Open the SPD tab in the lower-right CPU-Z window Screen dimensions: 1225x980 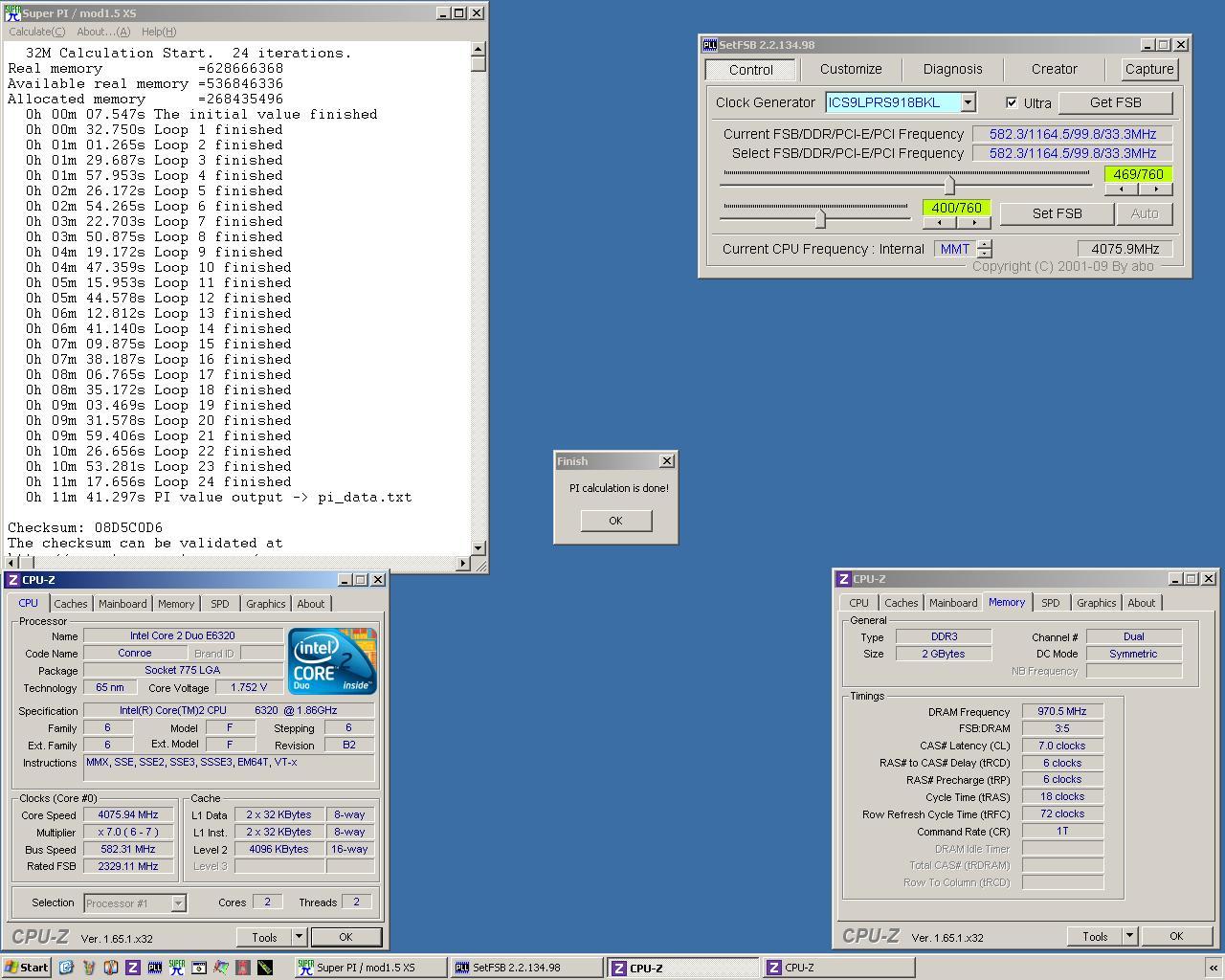tap(1051, 603)
